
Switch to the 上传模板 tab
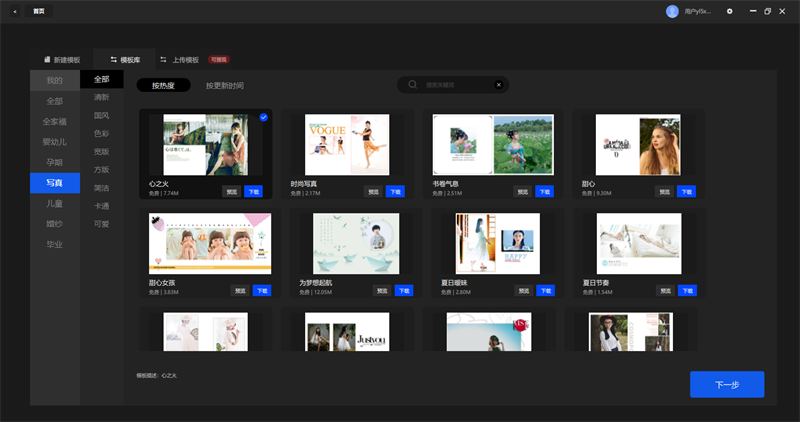coord(180,60)
